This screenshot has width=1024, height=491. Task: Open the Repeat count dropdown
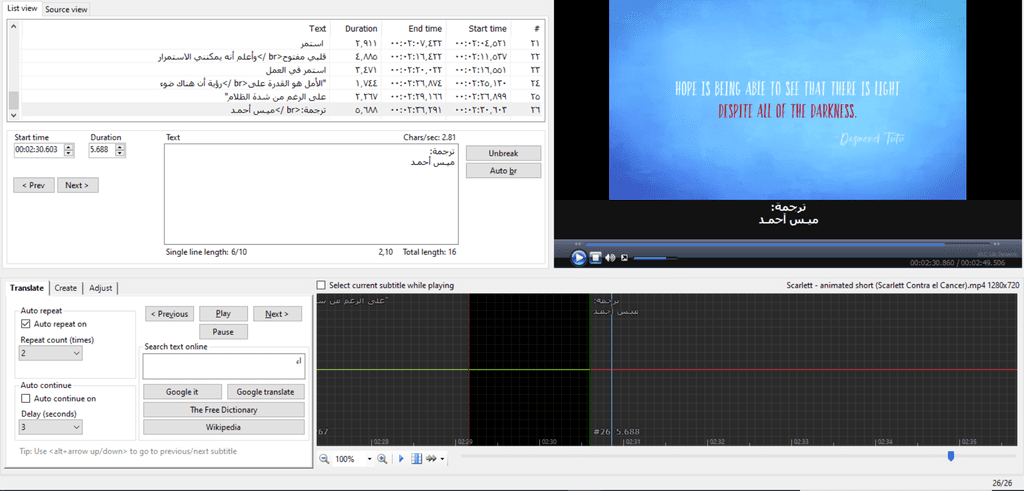51,353
